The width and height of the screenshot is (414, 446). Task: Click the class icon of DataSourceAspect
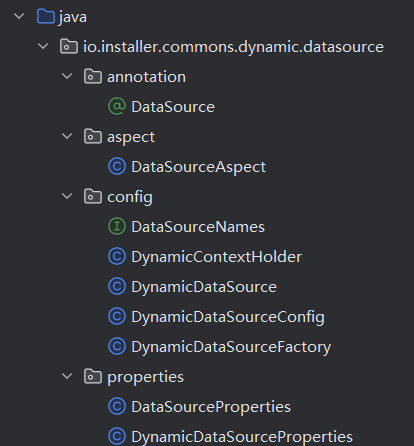tap(117, 166)
